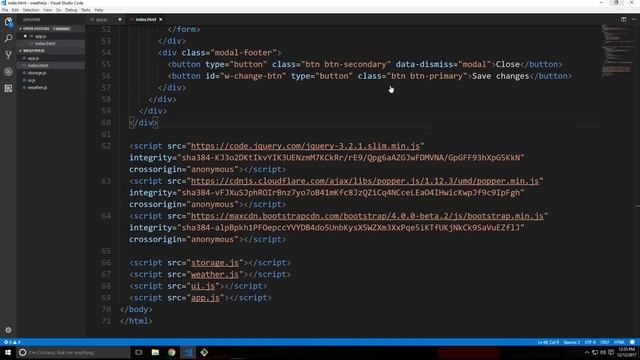Open the Go menu

tap(58, 10)
